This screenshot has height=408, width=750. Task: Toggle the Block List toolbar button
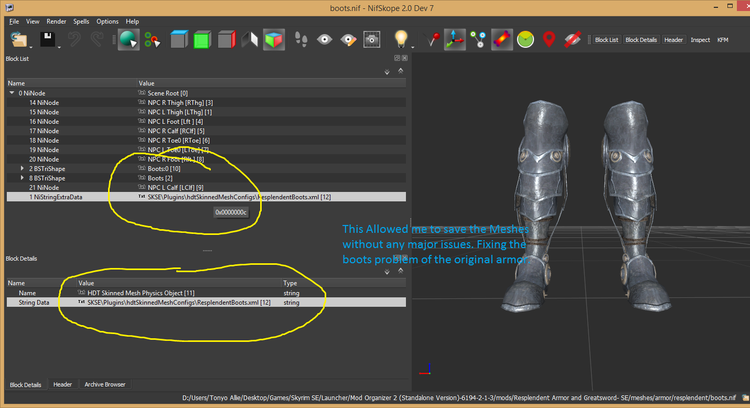pos(607,40)
